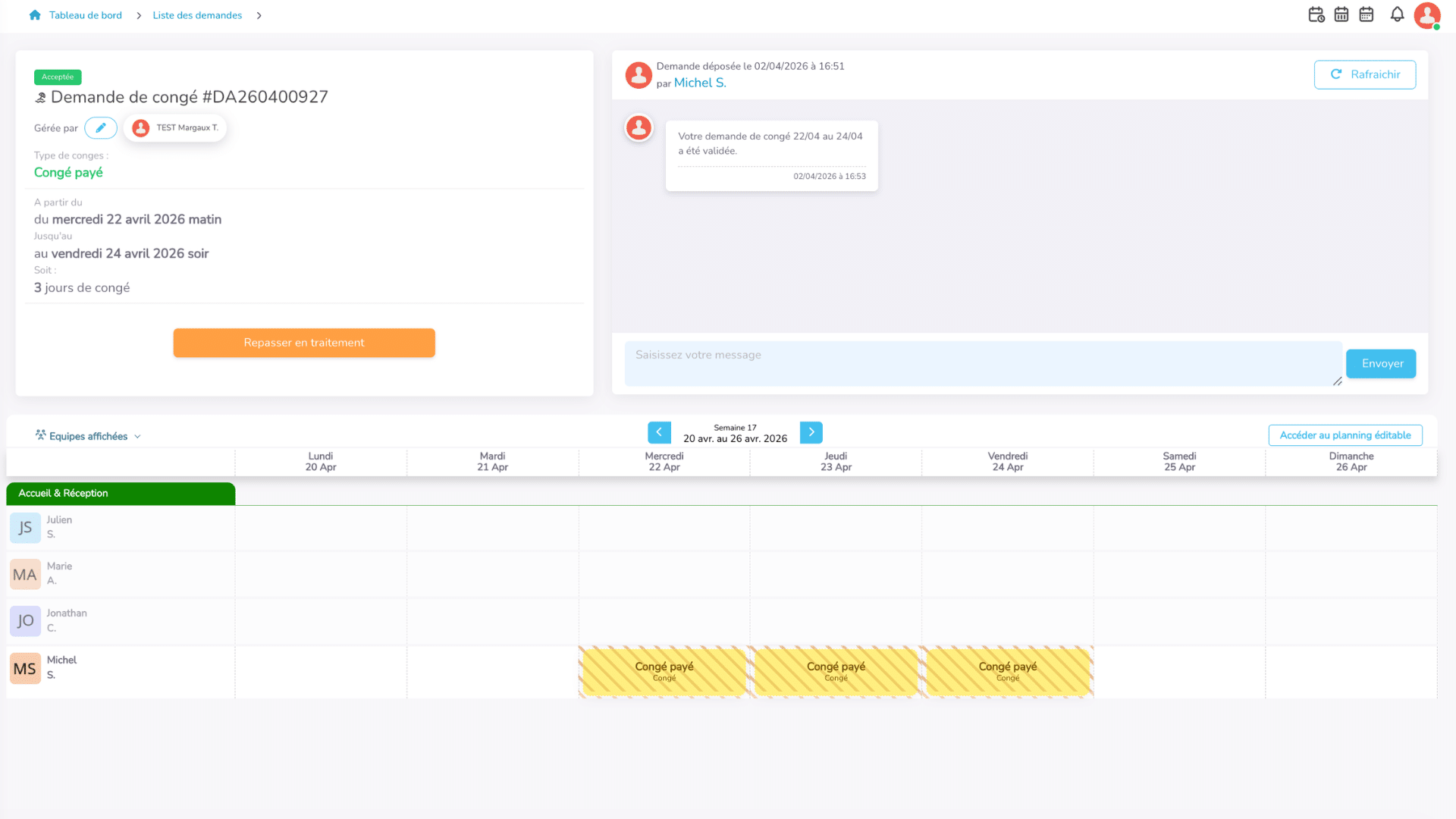
Task: Click the Rafraichir button
Action: point(1365,74)
